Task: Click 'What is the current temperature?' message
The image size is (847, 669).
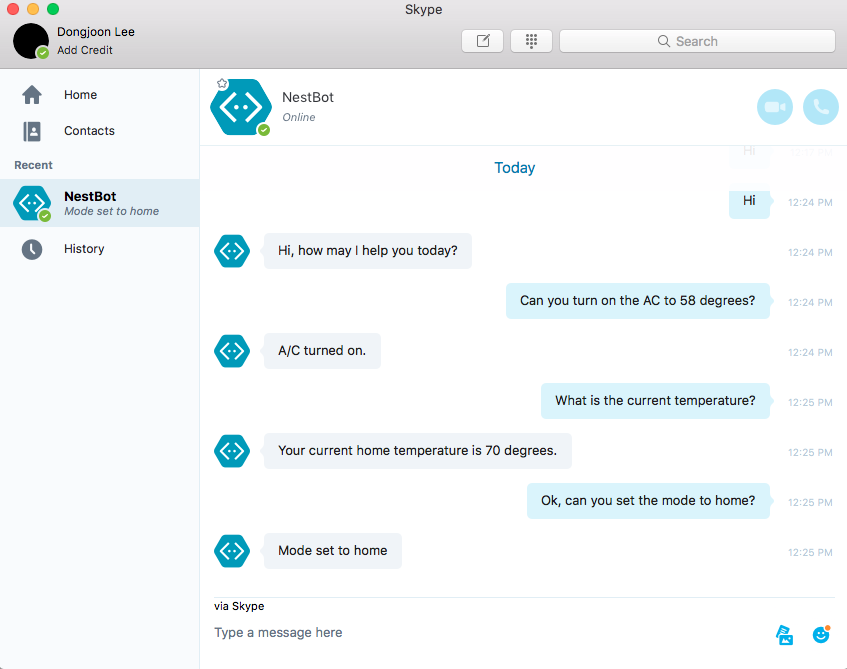Action: point(655,401)
